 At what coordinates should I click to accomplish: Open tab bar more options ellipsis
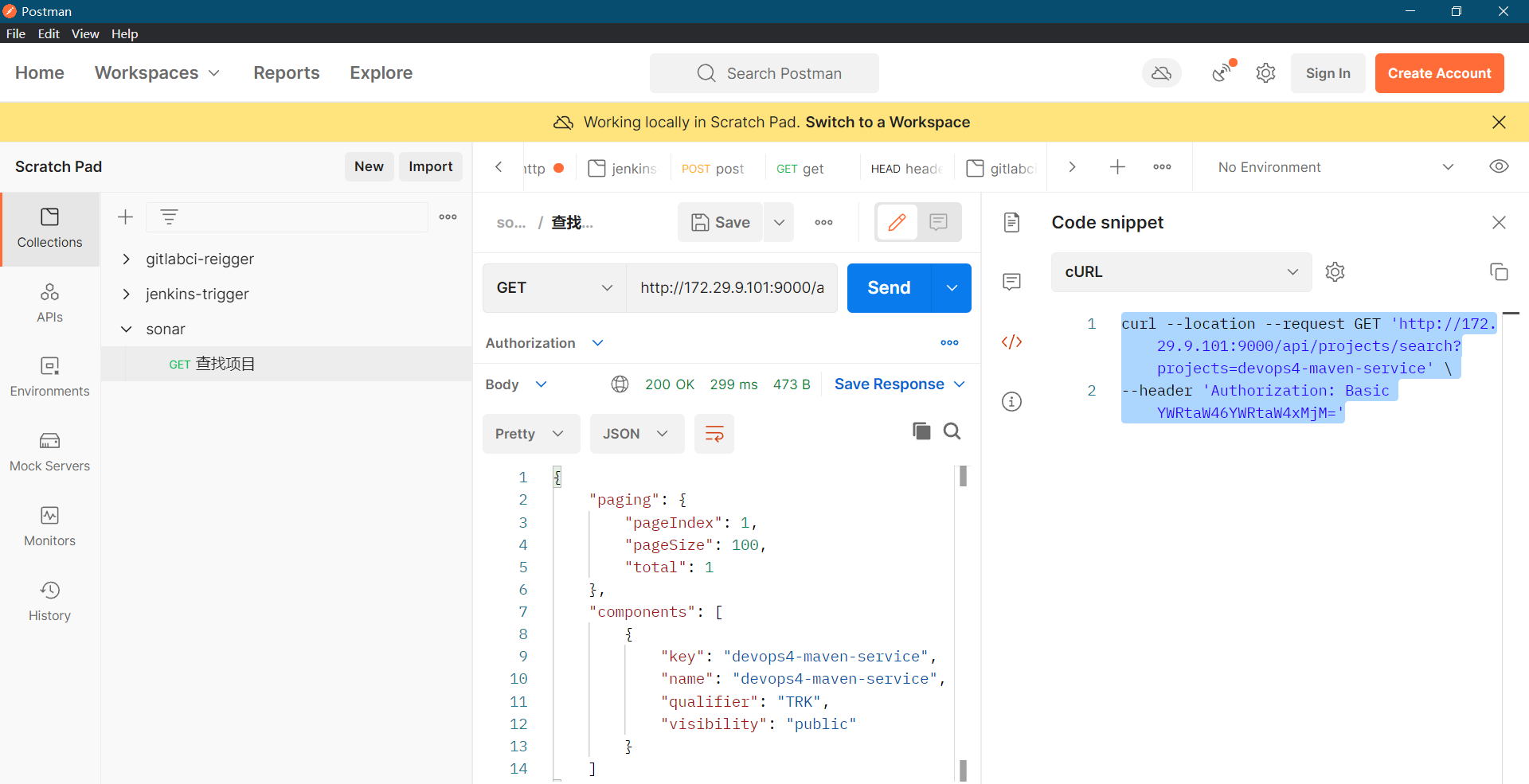point(1162,167)
